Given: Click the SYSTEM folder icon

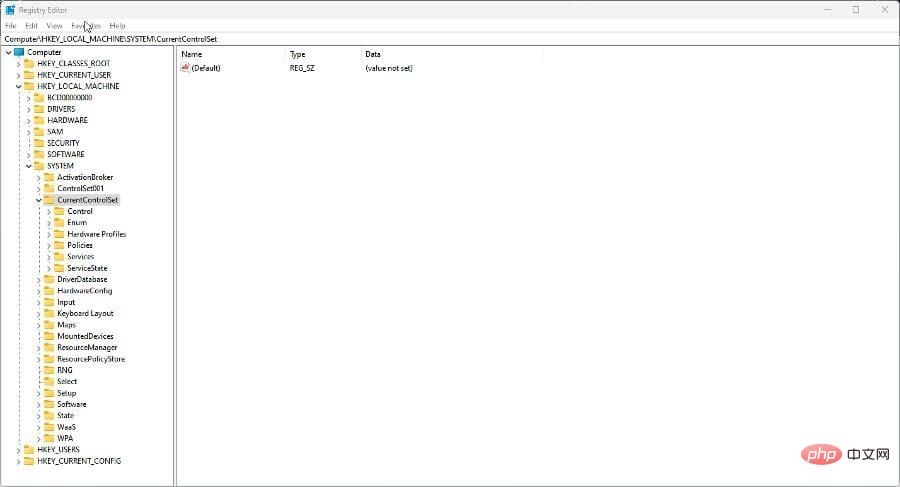Looking at the screenshot, I should coord(39,165).
